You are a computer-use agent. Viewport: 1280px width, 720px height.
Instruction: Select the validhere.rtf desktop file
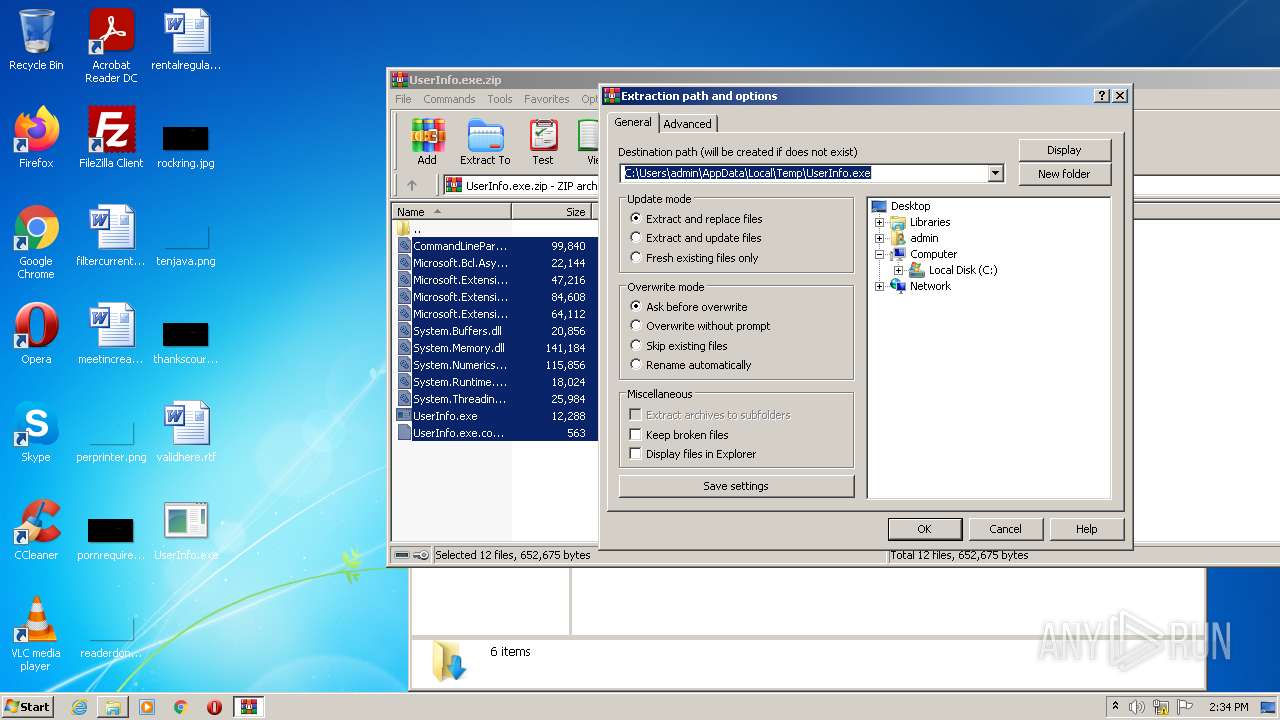[x=186, y=432]
